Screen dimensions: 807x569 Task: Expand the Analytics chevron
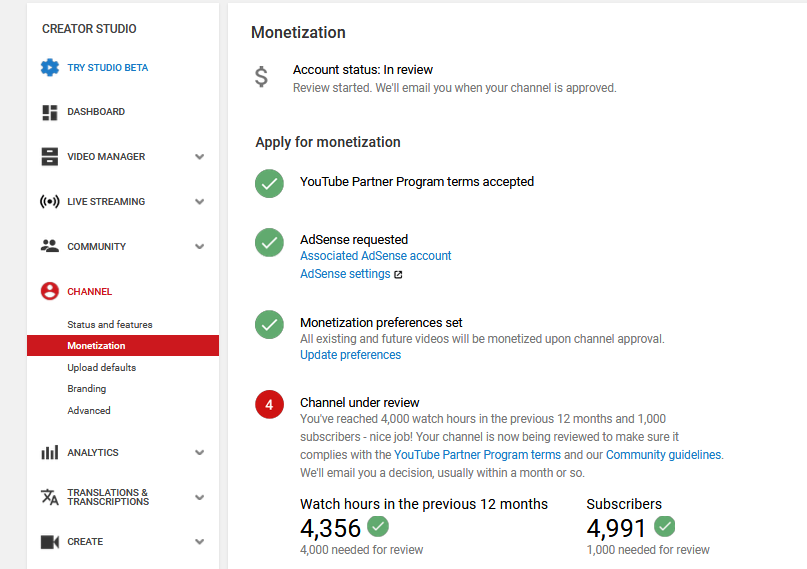coord(200,452)
